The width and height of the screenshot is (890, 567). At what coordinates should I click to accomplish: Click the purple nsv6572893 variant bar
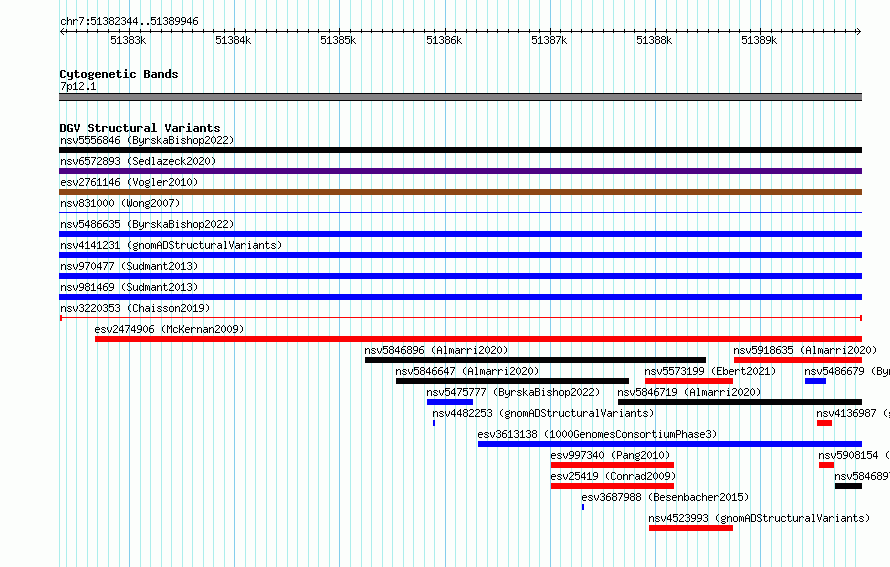(x=460, y=171)
